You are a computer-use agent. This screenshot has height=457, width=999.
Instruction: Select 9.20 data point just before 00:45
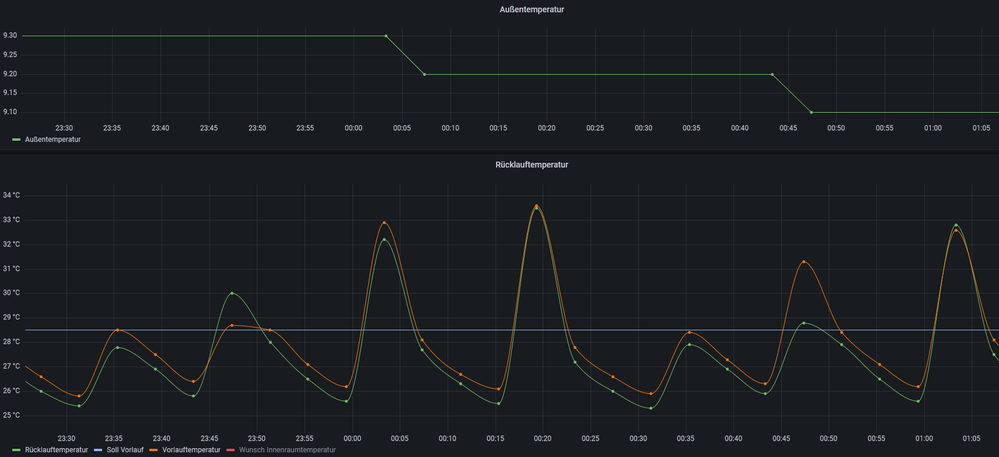772,75
